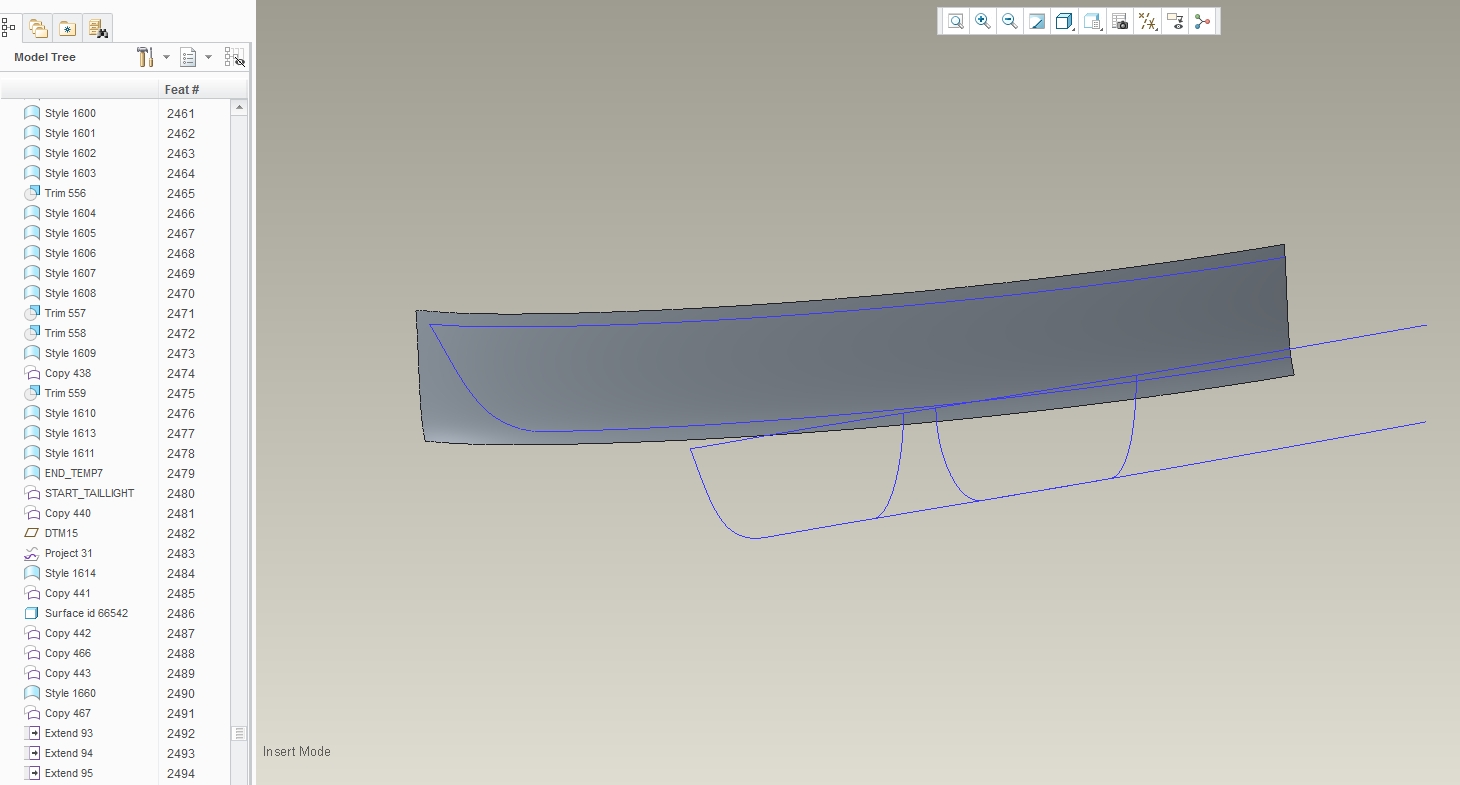Select the Style 1613 feature

pos(70,433)
